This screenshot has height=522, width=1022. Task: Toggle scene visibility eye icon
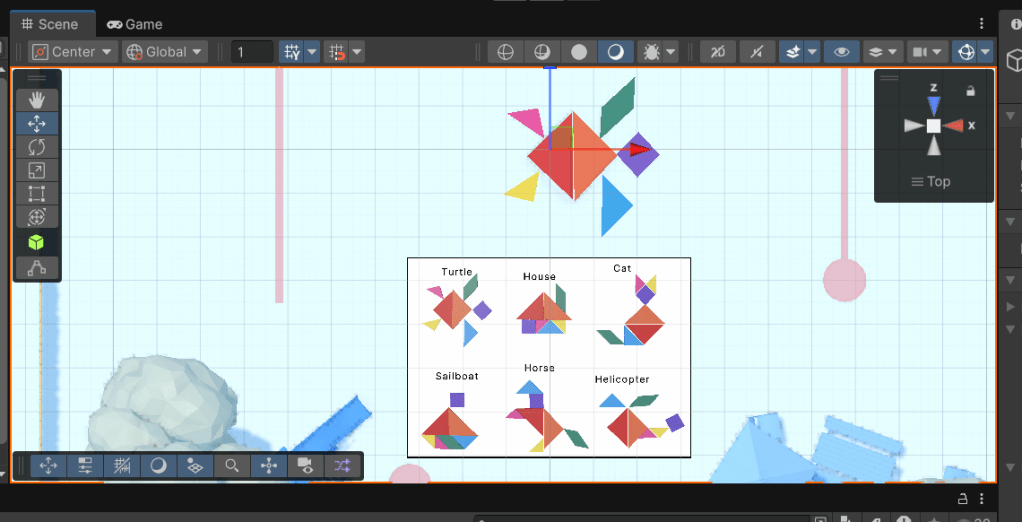(x=841, y=52)
